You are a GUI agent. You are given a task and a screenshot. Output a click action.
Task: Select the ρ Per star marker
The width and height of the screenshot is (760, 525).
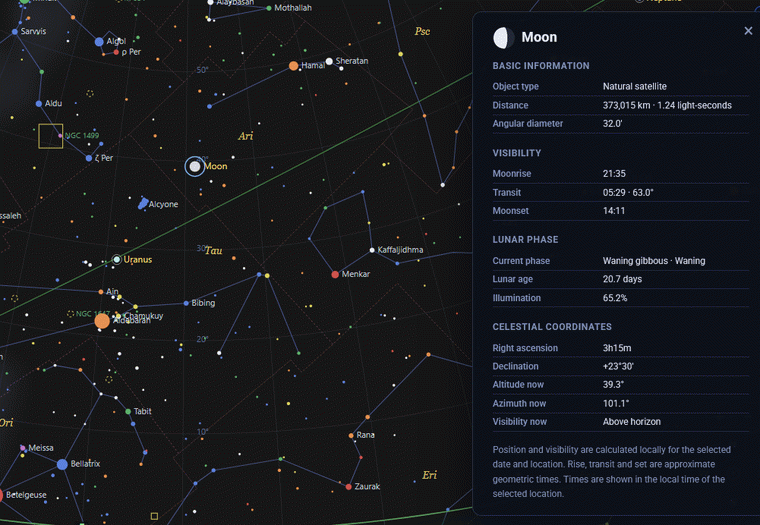pyautogui.click(x=116, y=52)
